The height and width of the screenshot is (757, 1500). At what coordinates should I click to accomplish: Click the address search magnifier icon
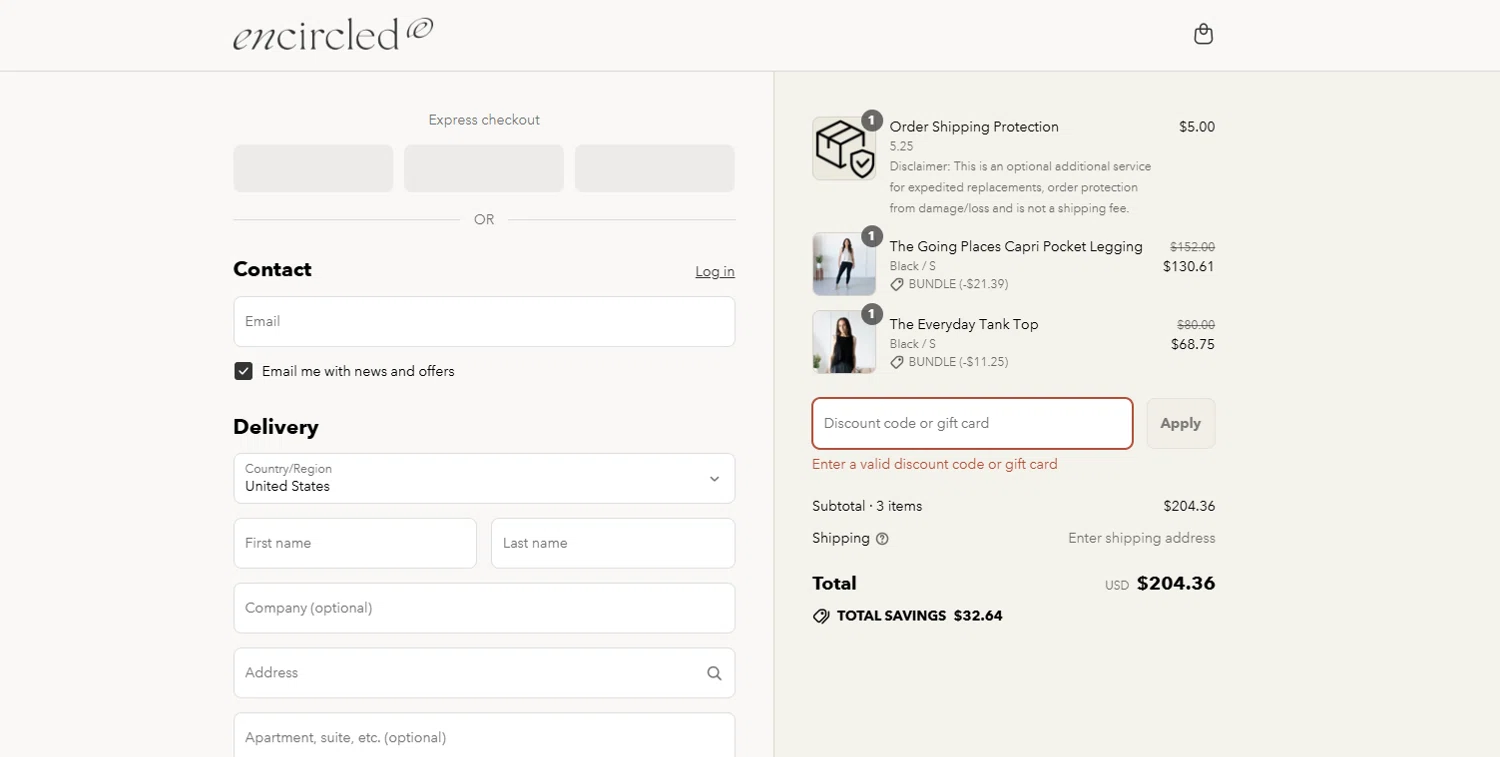(x=714, y=673)
